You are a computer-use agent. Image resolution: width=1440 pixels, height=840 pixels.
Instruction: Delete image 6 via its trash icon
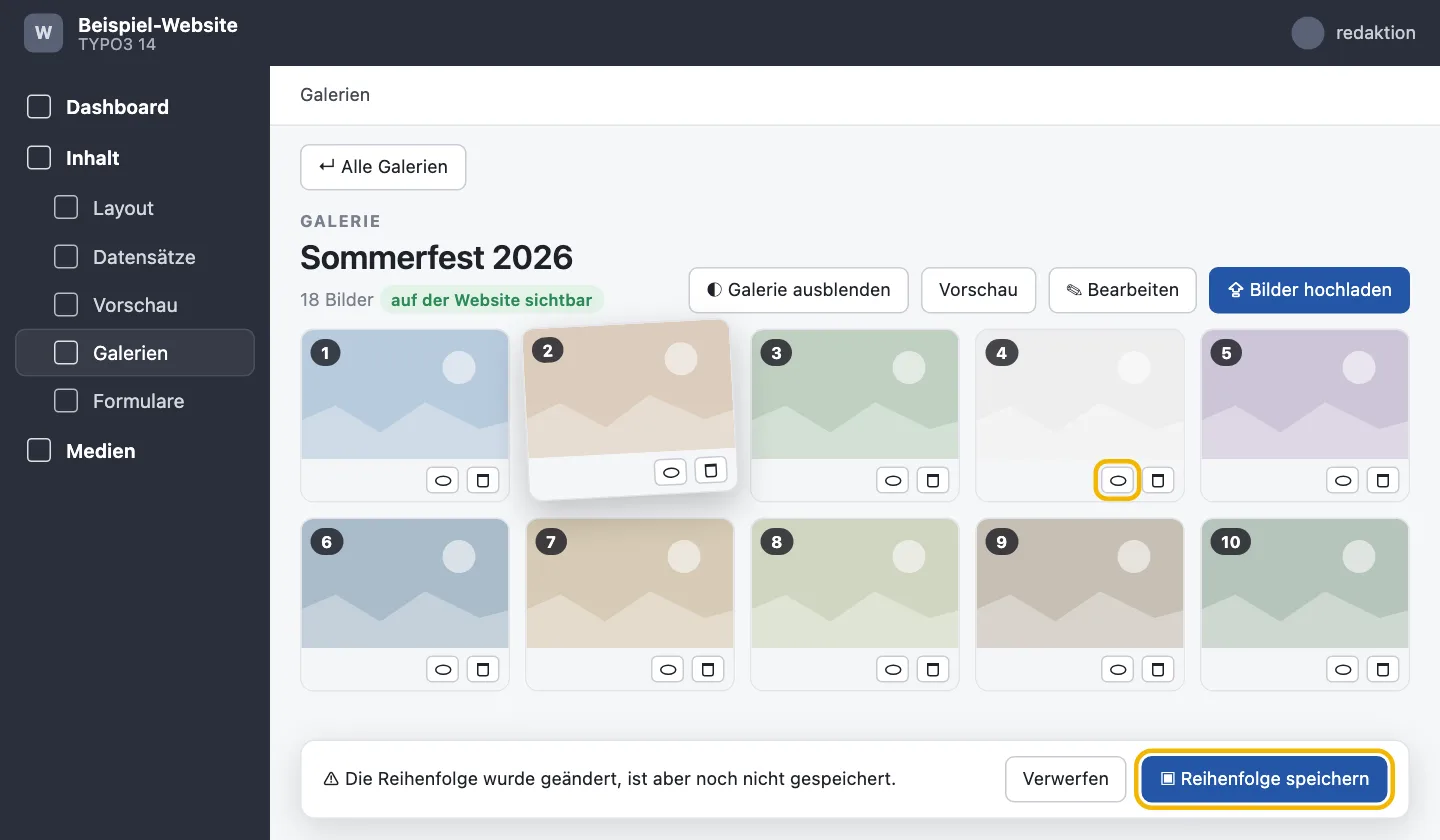point(483,669)
